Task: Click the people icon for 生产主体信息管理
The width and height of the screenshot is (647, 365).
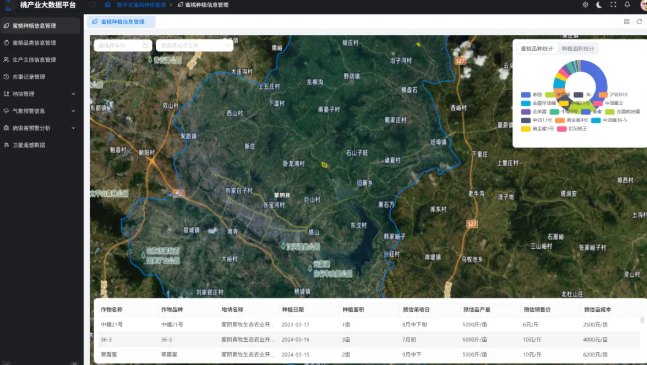Action: coord(6,60)
